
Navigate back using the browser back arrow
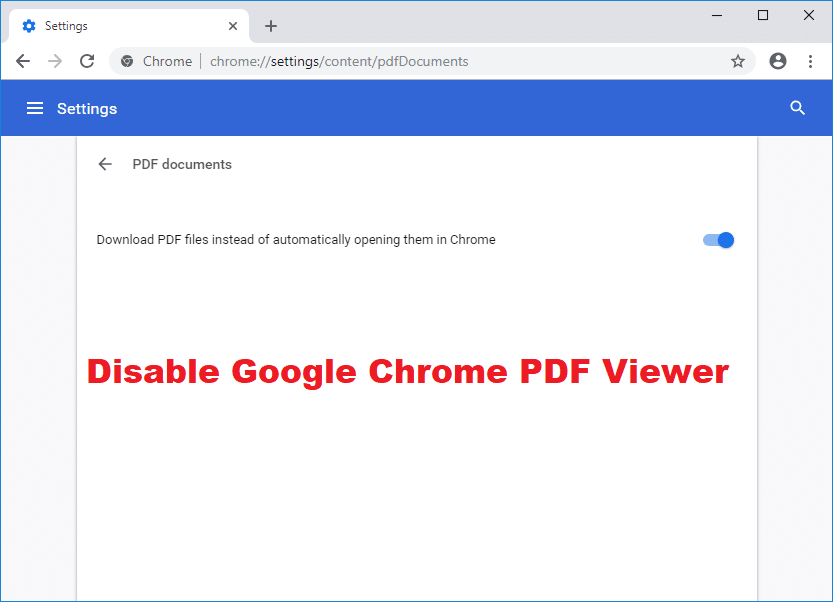point(22,61)
